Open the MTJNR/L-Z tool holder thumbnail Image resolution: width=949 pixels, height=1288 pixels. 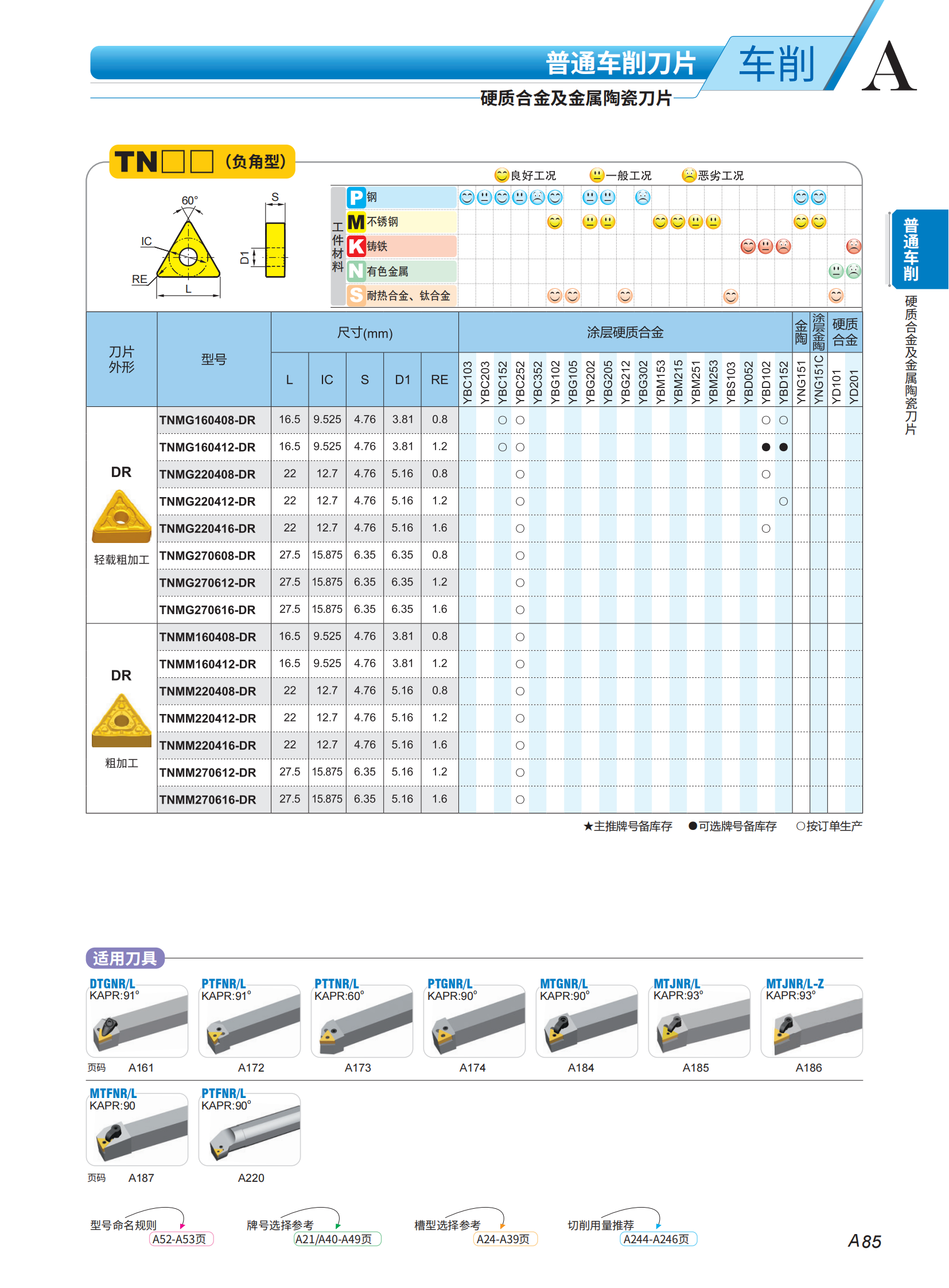pos(812,1021)
